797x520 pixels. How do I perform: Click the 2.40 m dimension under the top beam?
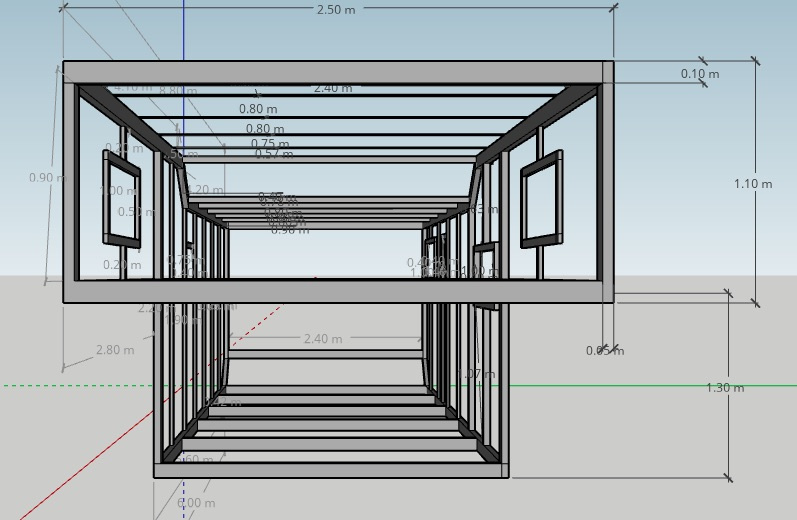[333, 88]
